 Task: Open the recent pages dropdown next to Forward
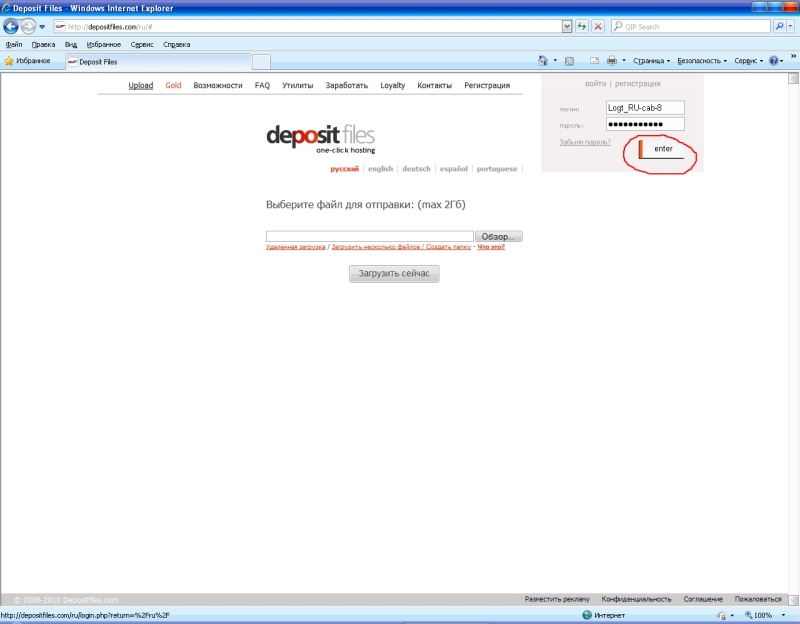point(42,27)
